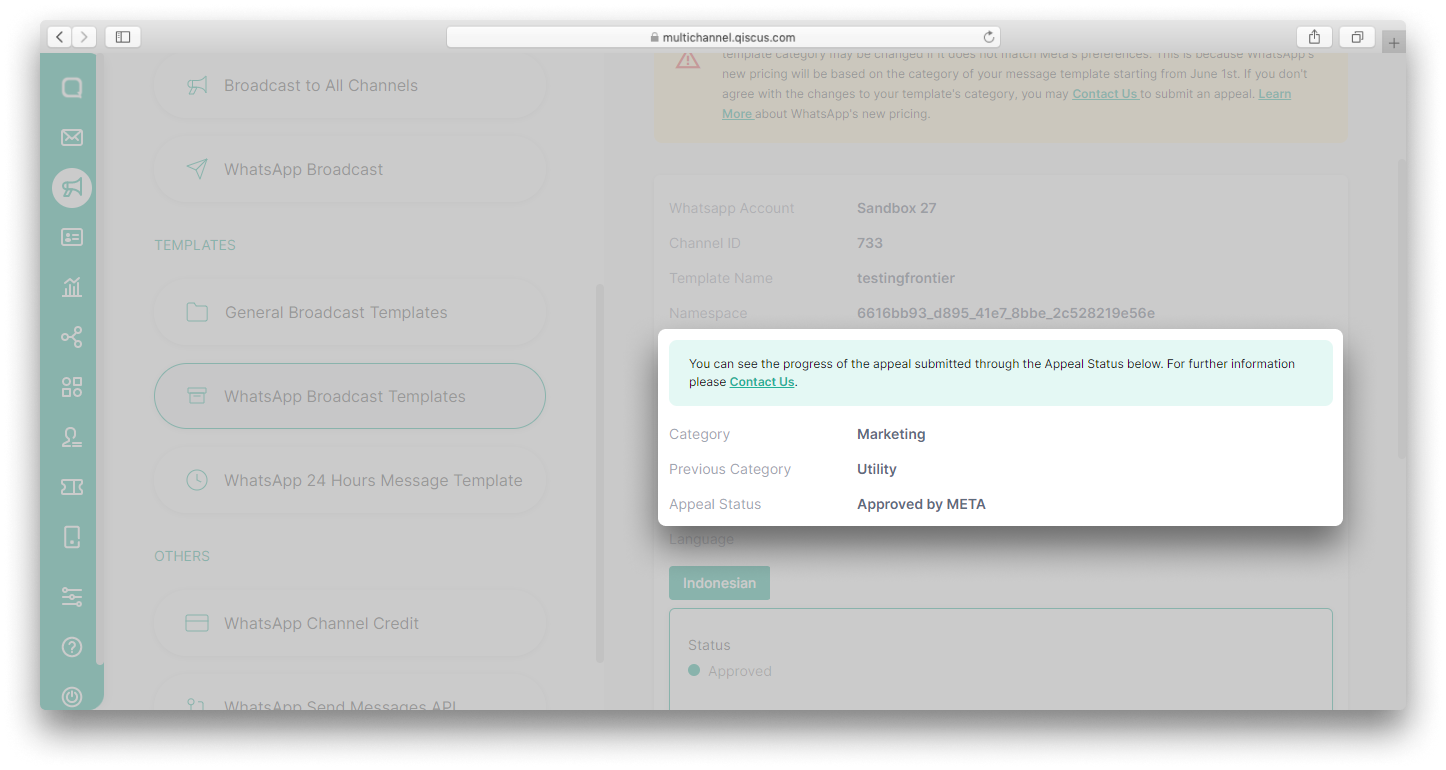The image size is (1446, 770).
Task: Toggle the Safari sidebar button
Action: point(123,37)
